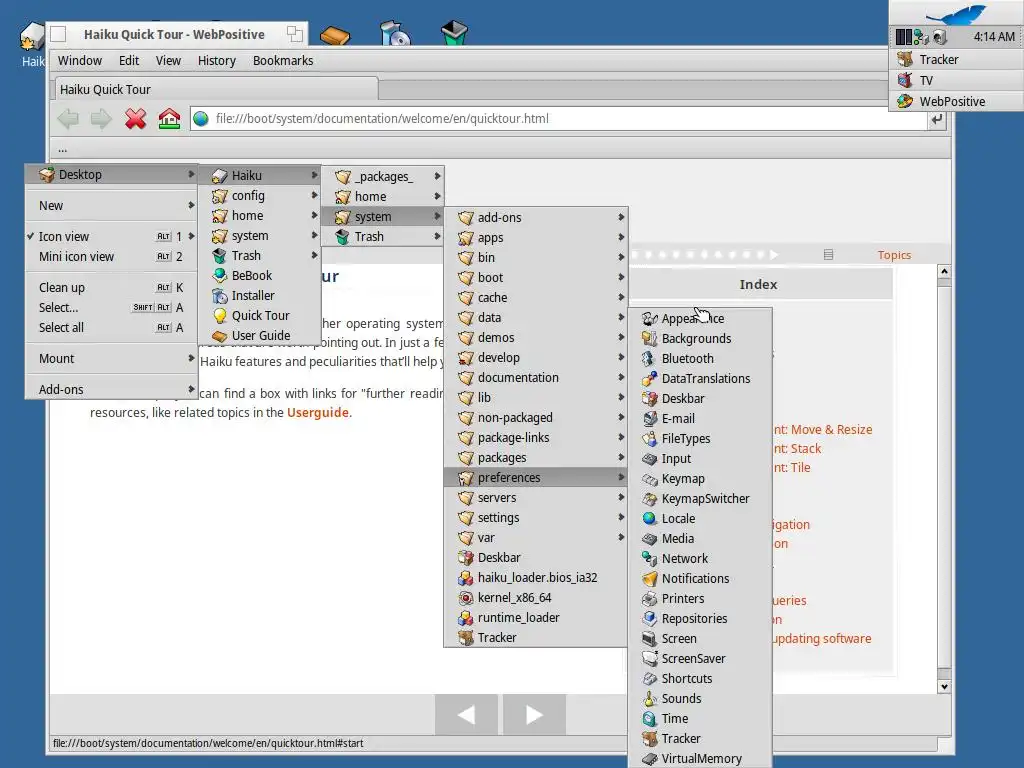Open Appearance preferences
The height and width of the screenshot is (768, 1024).
tap(700, 319)
